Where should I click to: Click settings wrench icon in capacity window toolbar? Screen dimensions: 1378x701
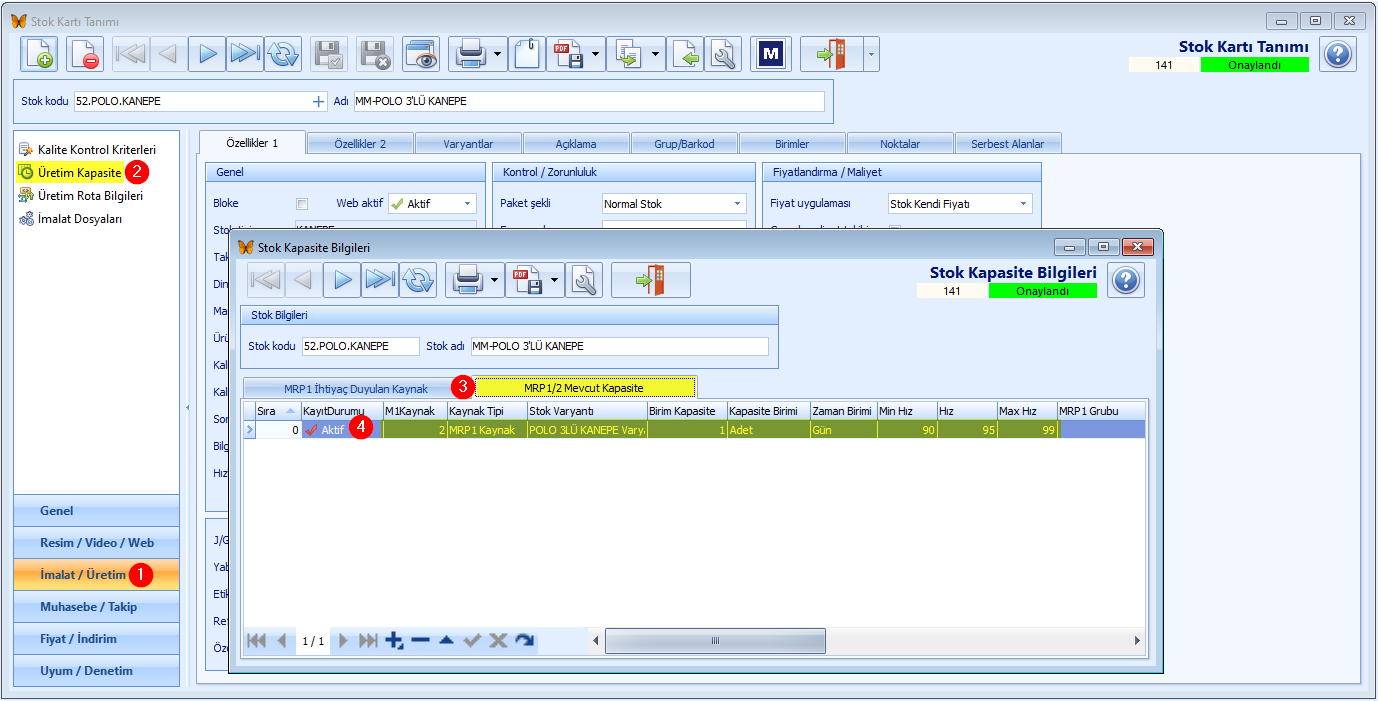tap(584, 281)
